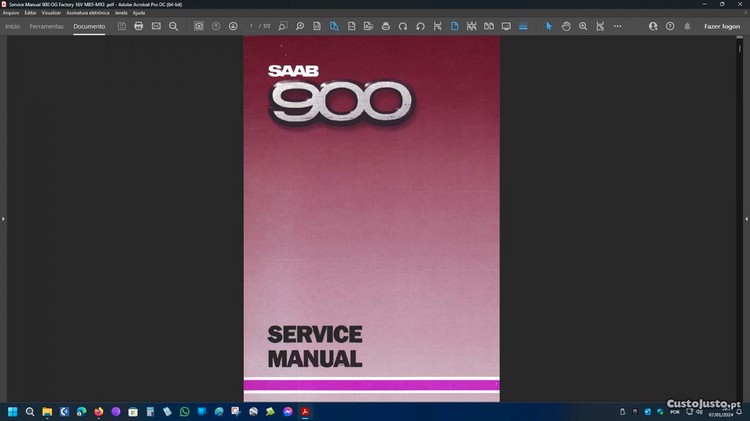Click the page number input field
750x421 pixels.
pyautogui.click(x=253, y=26)
